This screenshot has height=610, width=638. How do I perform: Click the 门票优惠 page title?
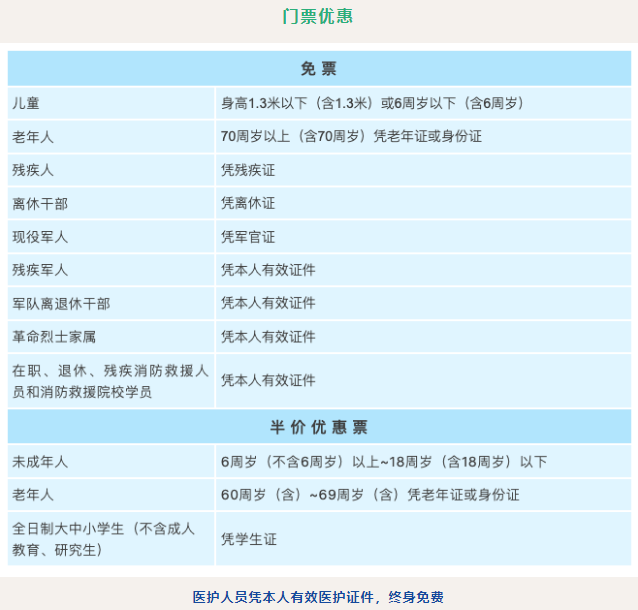pyautogui.click(x=318, y=16)
